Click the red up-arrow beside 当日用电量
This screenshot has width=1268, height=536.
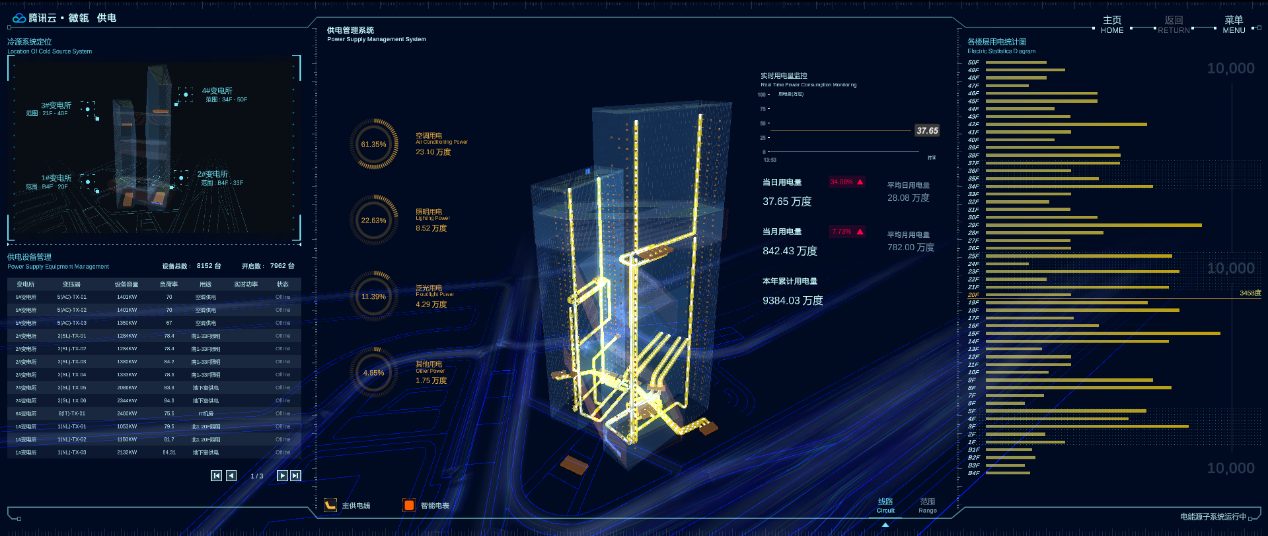coord(859,182)
